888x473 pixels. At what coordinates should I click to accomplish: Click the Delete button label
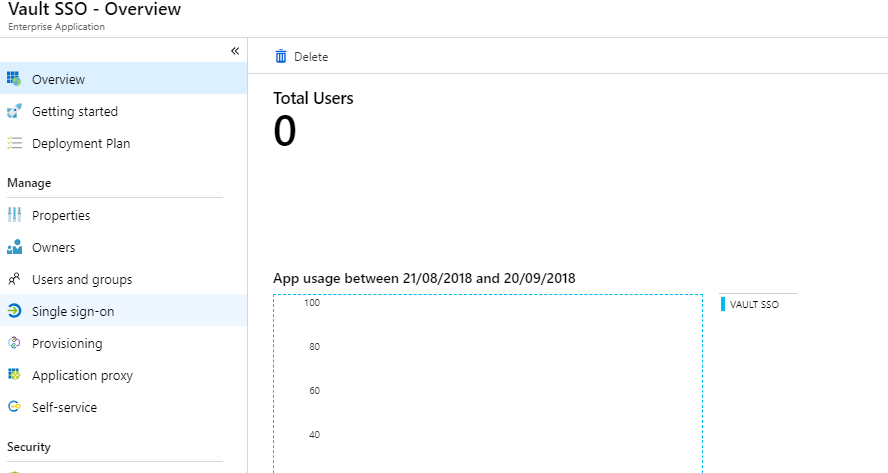click(x=311, y=57)
